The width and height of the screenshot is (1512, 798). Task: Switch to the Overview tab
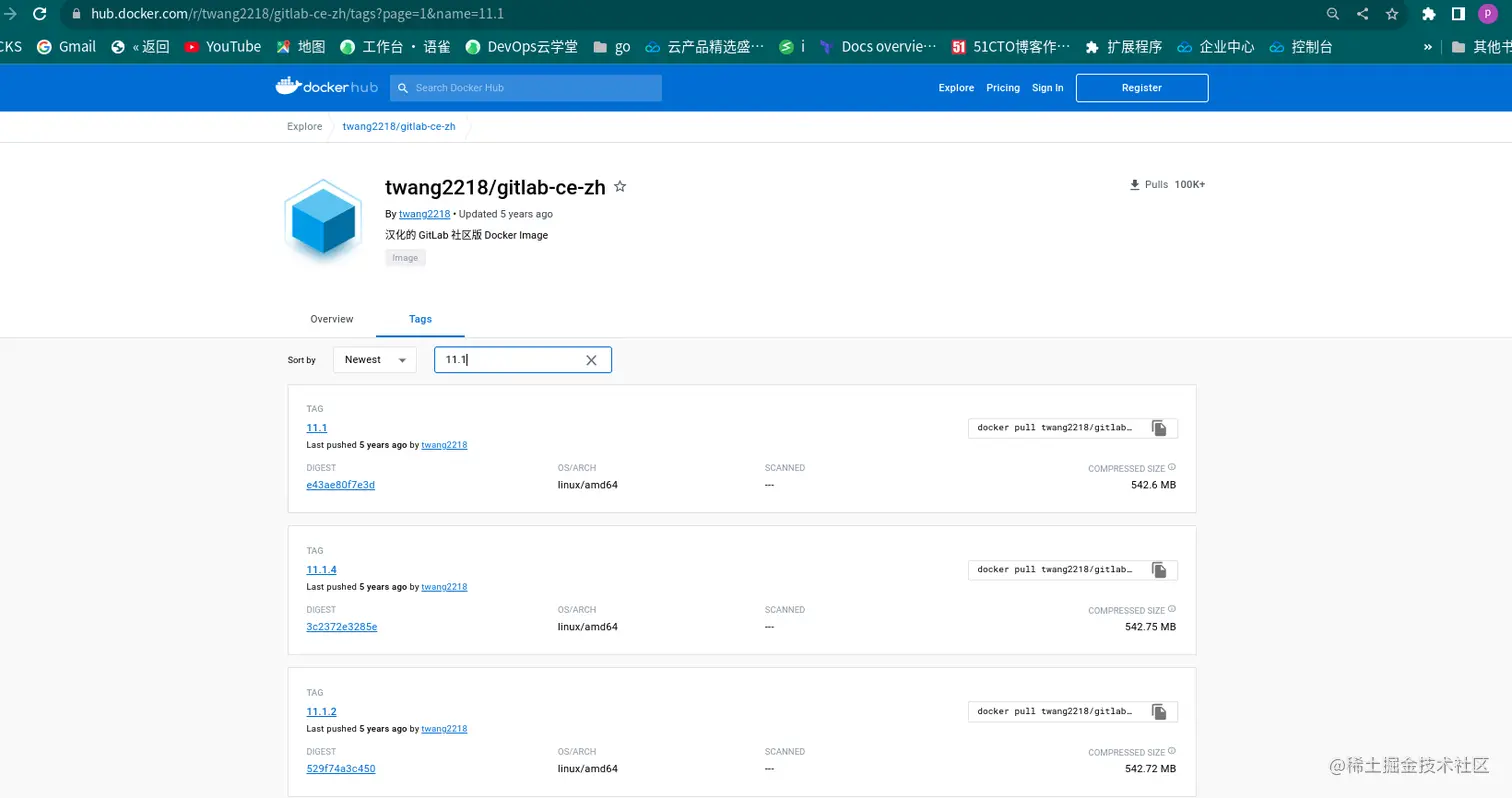point(331,319)
